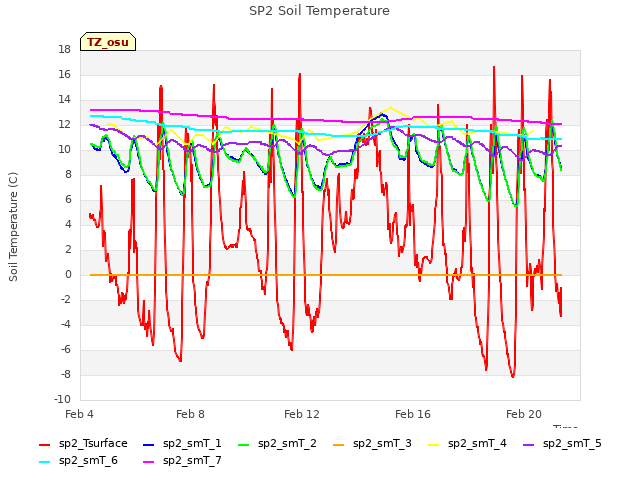Click the 0 y-axis tick label
This screenshot has width=640, height=480.
point(68,275)
